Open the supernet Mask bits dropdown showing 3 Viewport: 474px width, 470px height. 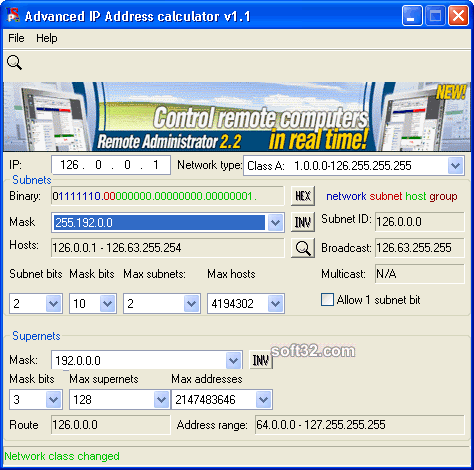coord(53,399)
